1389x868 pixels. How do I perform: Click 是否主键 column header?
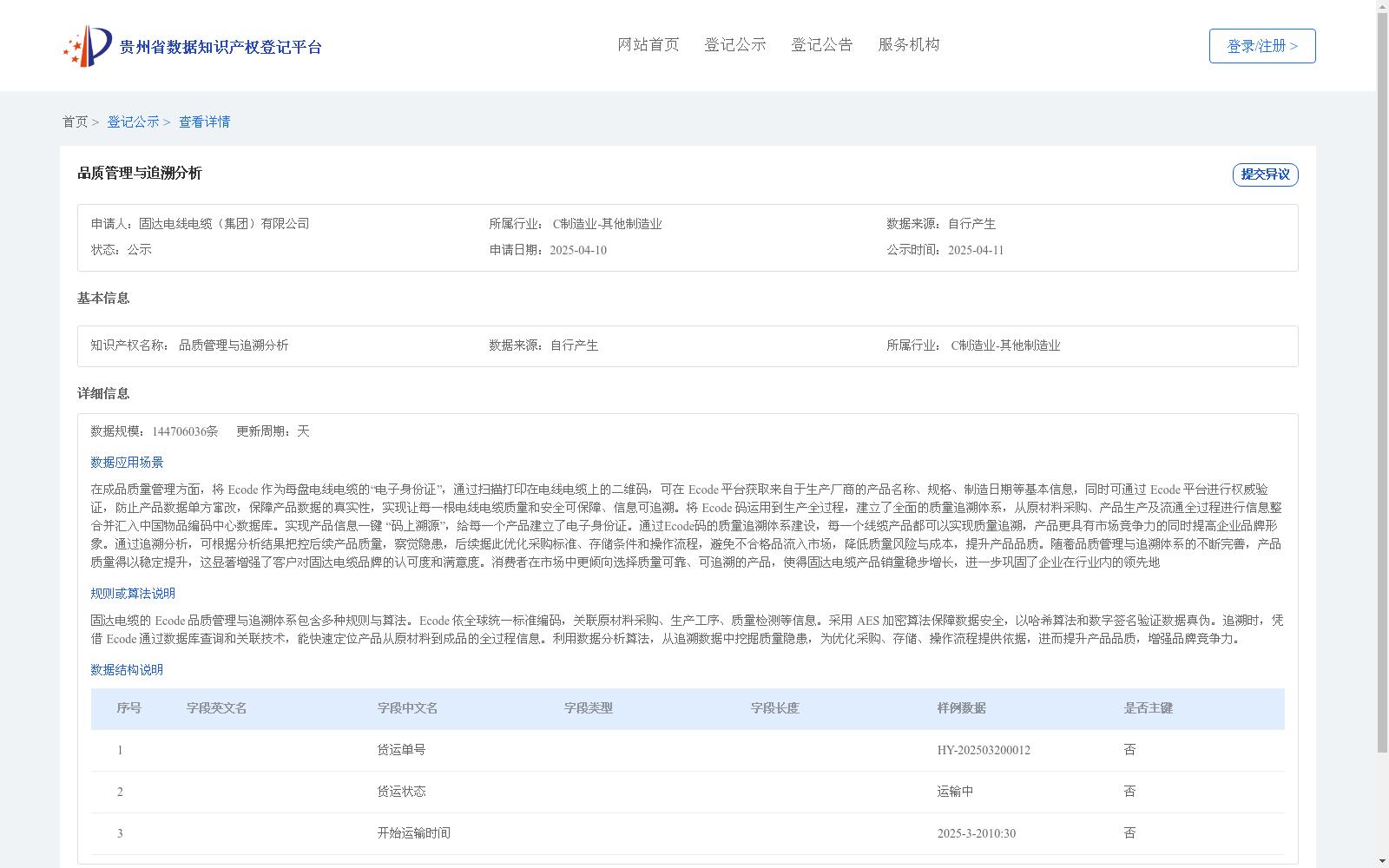click(x=1149, y=708)
